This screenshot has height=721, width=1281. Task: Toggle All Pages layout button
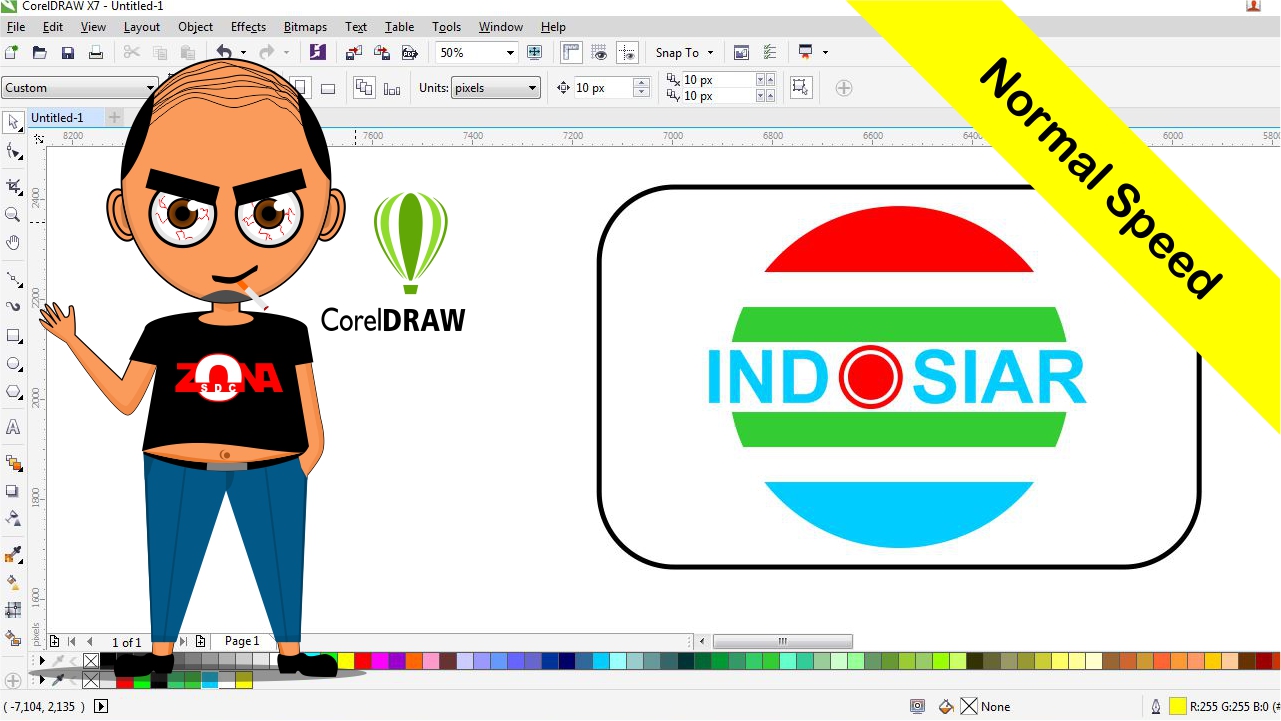(x=364, y=88)
